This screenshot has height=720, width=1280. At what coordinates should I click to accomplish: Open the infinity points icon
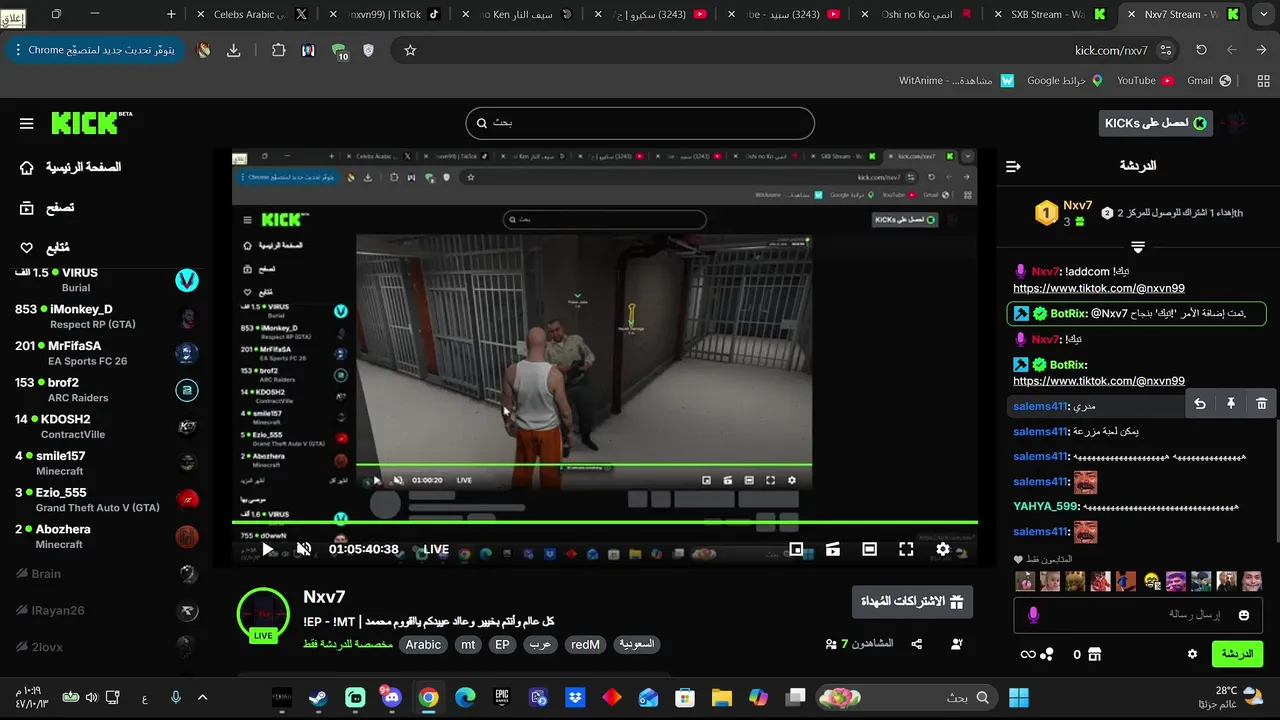[x=1028, y=654]
